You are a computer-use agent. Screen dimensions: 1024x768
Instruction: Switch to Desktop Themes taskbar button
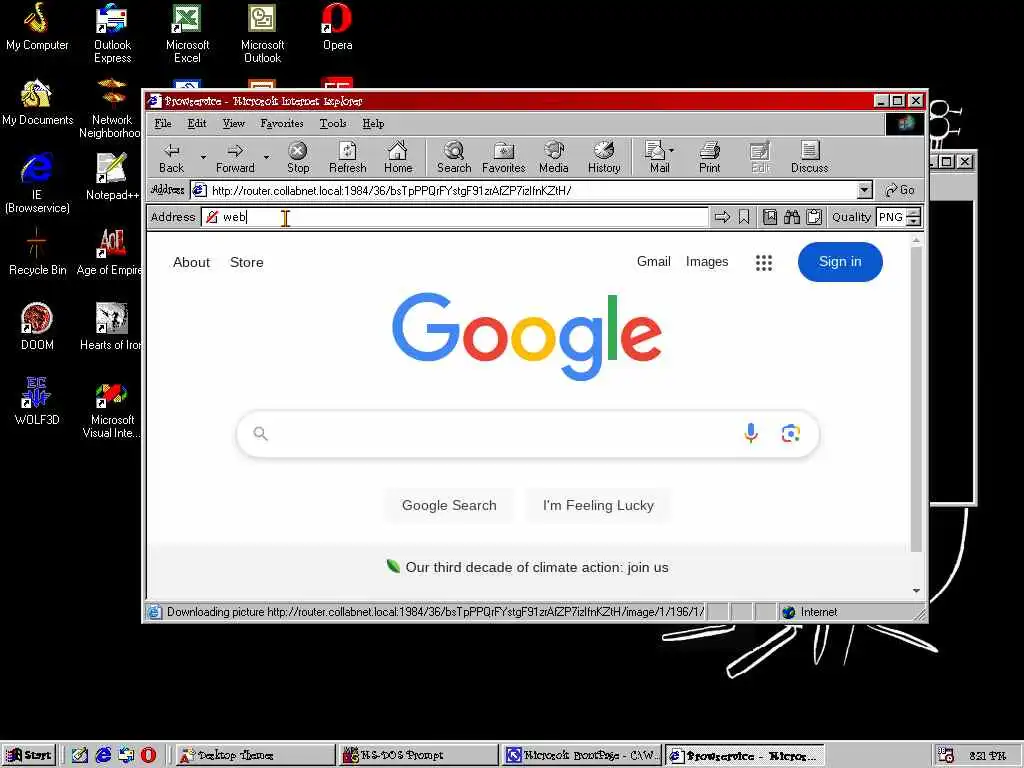pyautogui.click(x=255, y=755)
